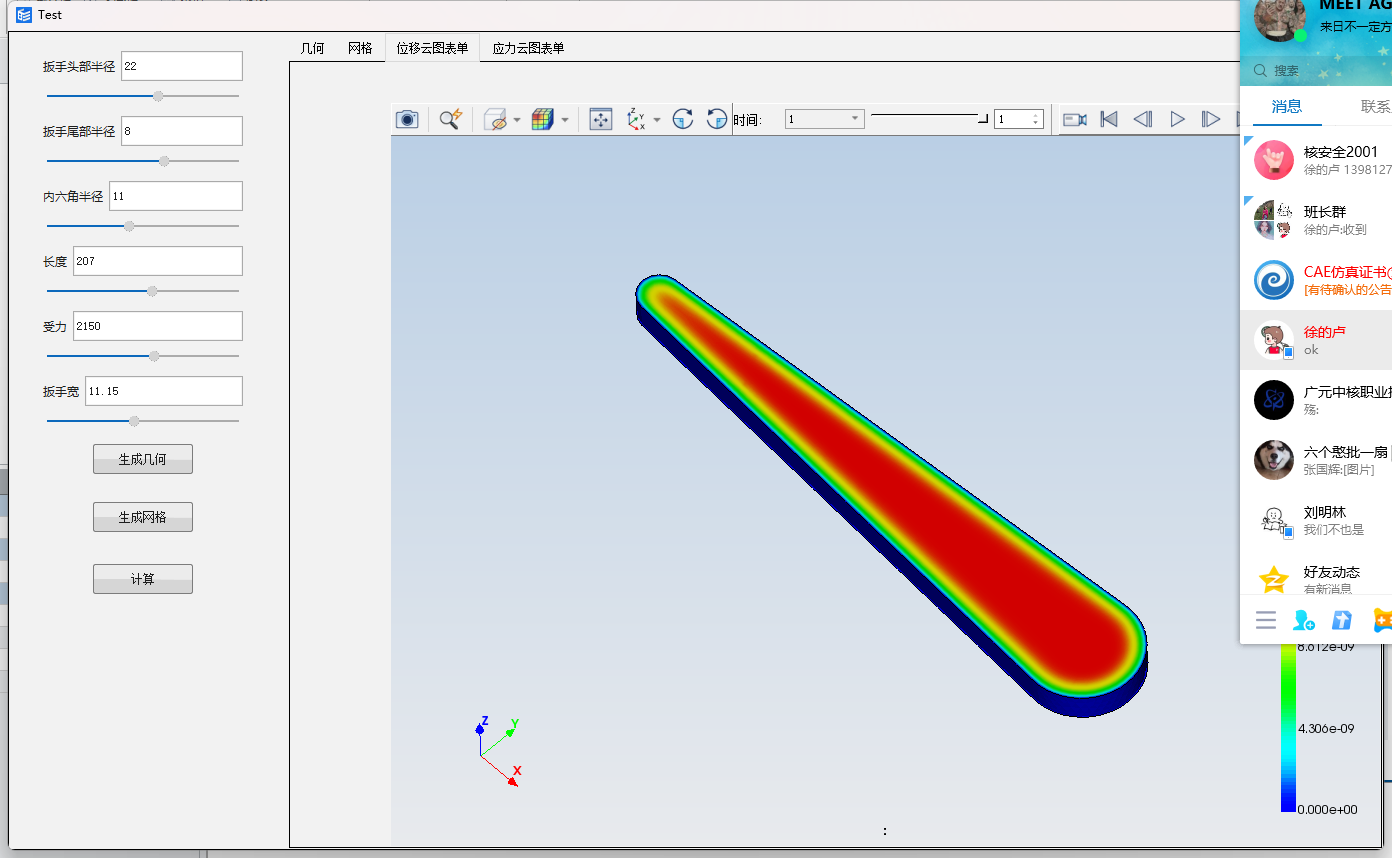Click the 生成几何 button
This screenshot has height=858, width=1392.
143,459
